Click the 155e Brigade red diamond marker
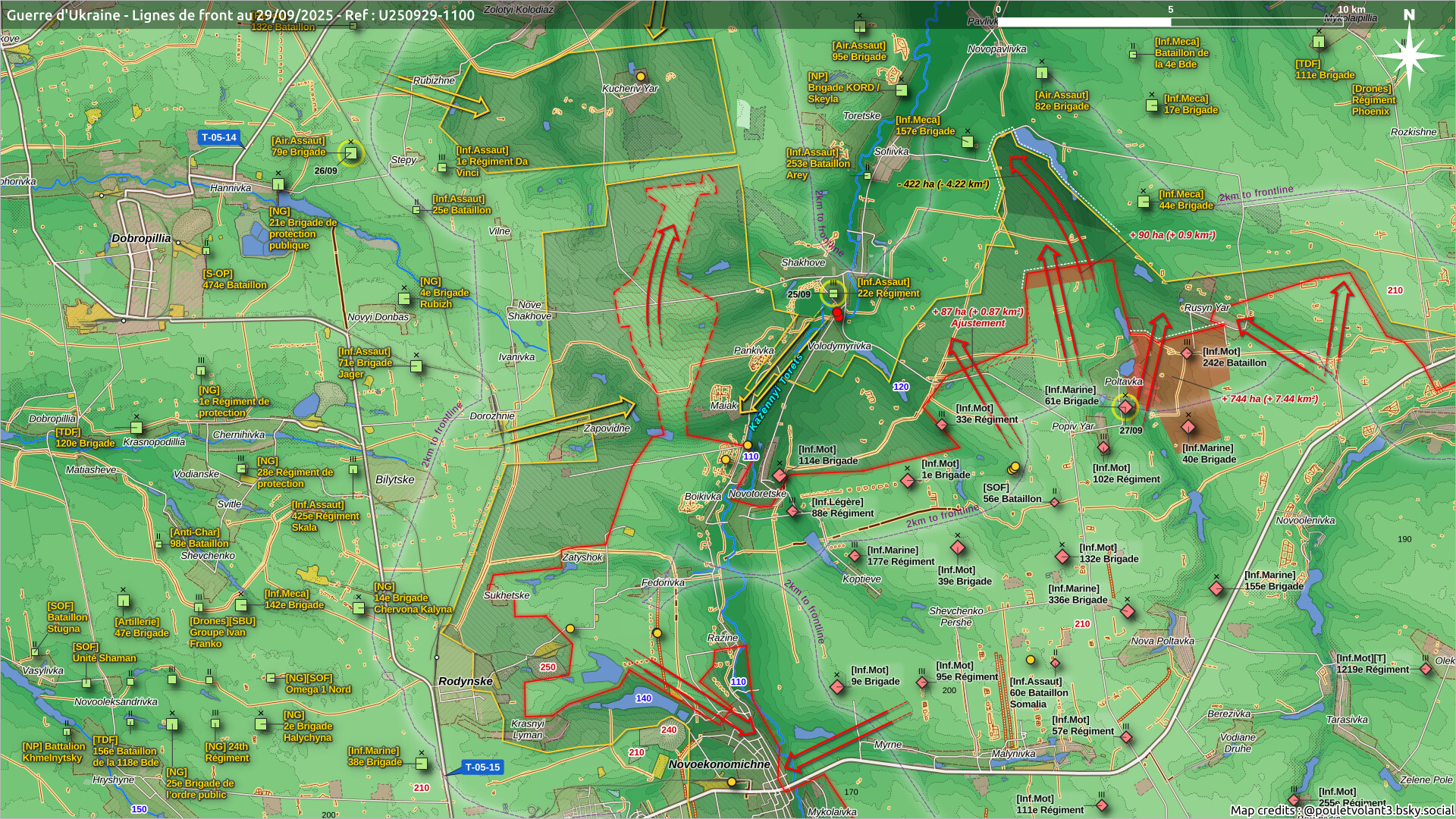This screenshot has height=819, width=1456. click(1216, 588)
